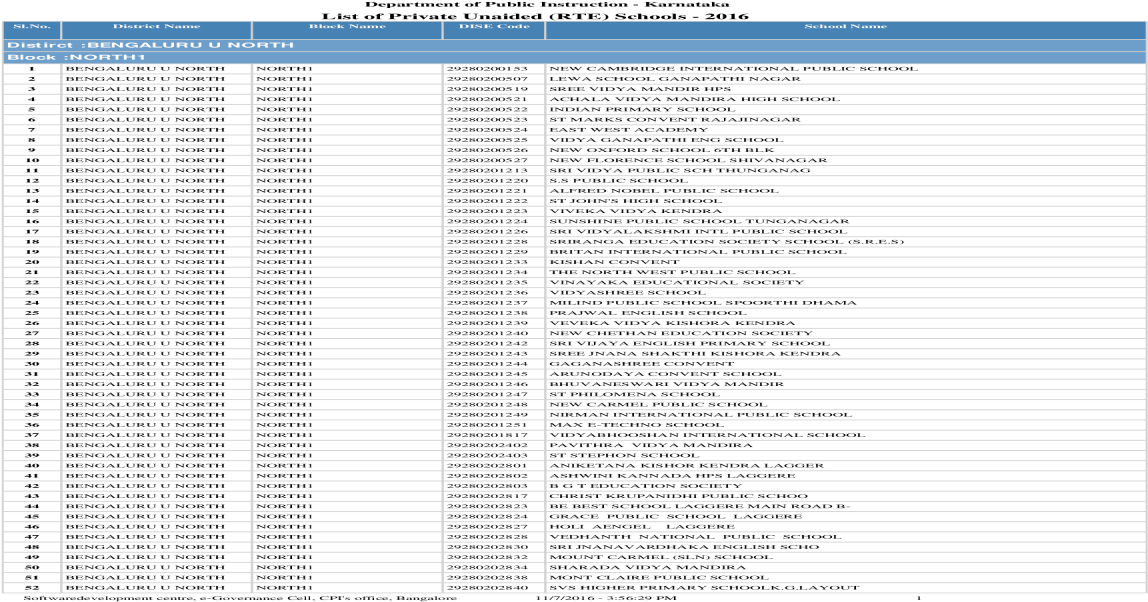The image size is (1148, 602).
Task: Sort by the DISE Code column header
Action: click(493, 27)
